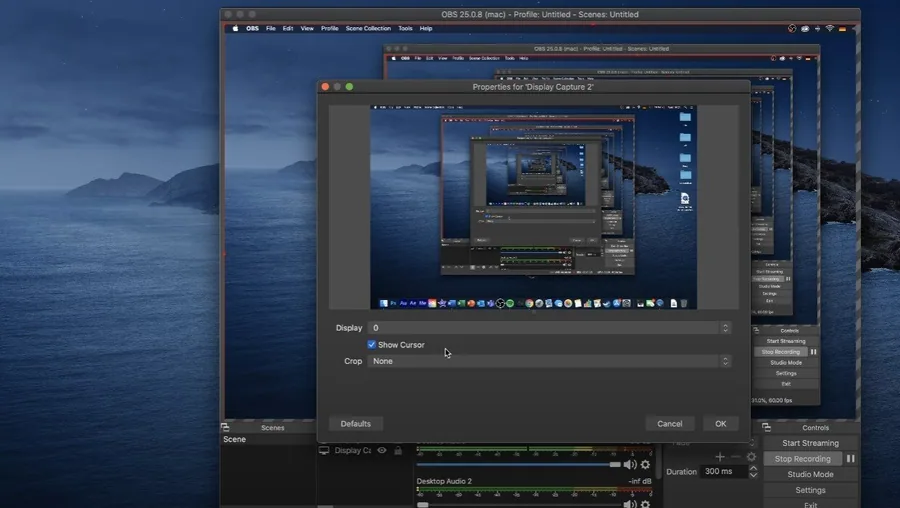Click the Controls dock title
The height and width of the screenshot is (508, 900).
tap(816, 428)
